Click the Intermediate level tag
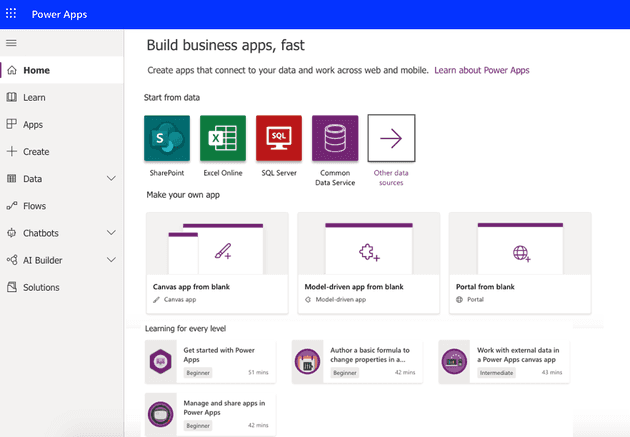This screenshot has height=437, width=630. [497, 373]
